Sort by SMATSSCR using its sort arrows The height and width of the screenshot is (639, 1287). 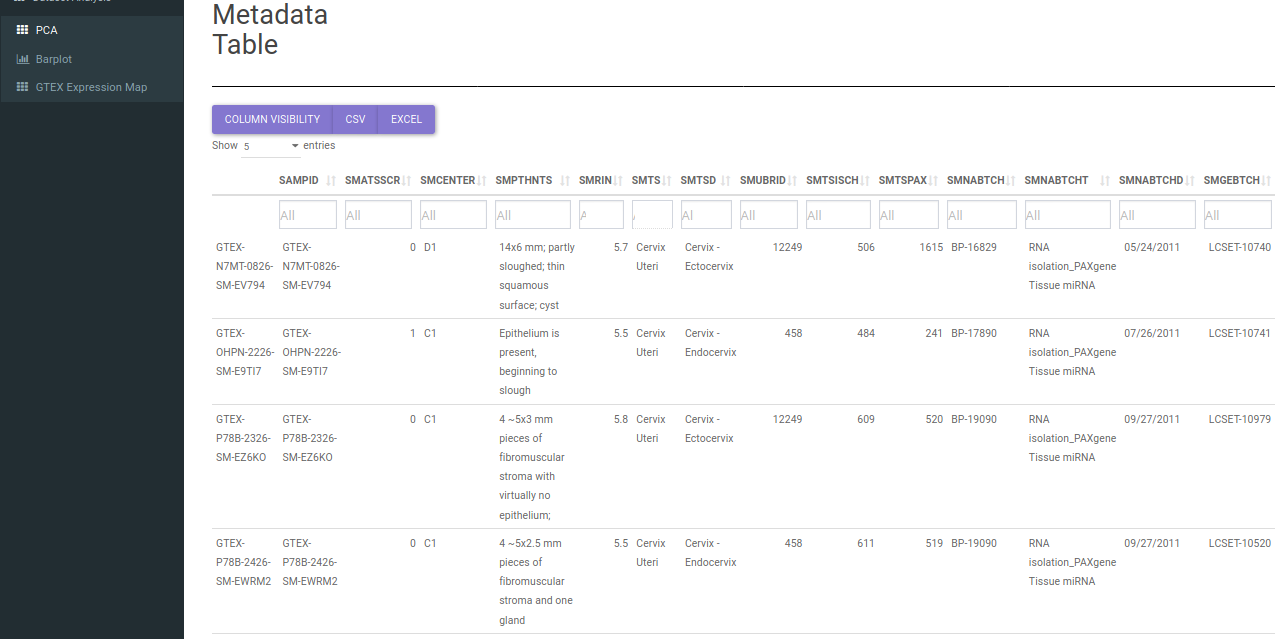406,181
